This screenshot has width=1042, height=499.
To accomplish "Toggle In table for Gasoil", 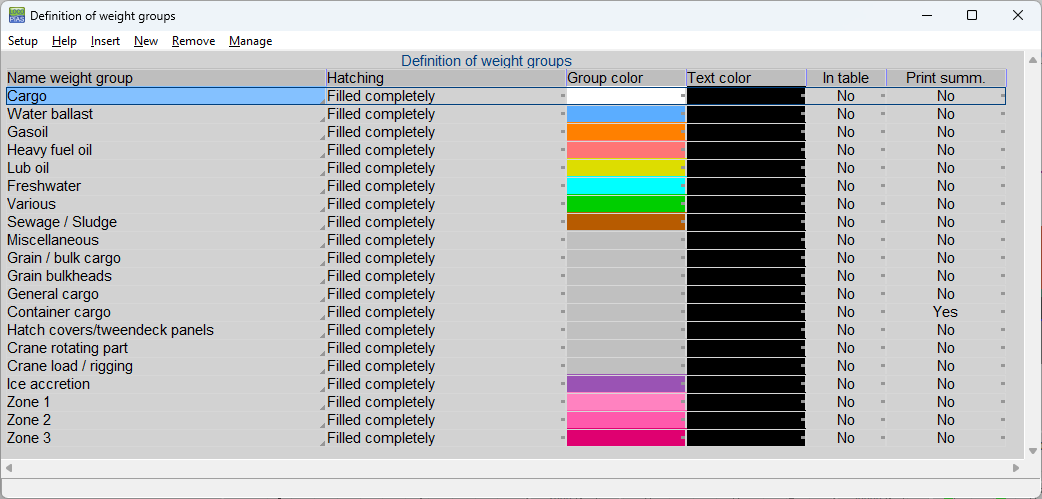I will point(846,132).
